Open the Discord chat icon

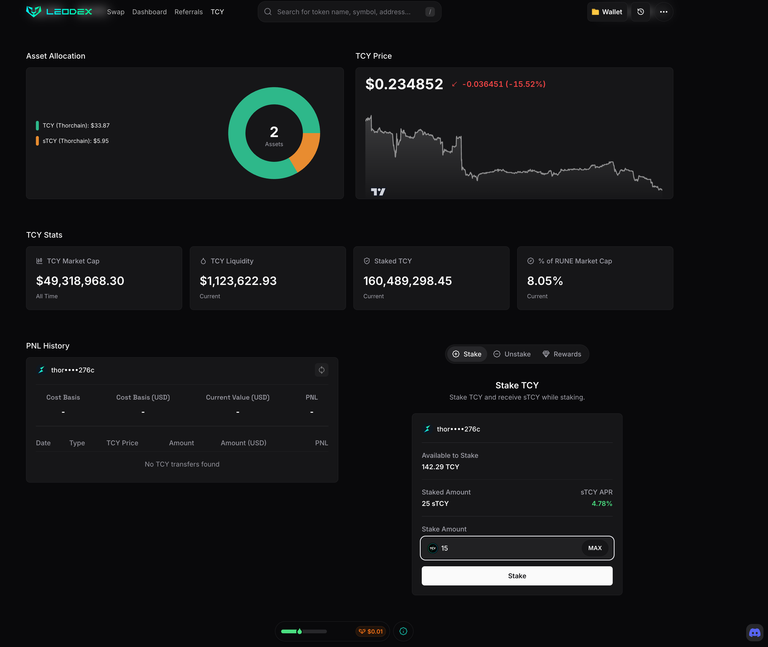[x=755, y=633]
